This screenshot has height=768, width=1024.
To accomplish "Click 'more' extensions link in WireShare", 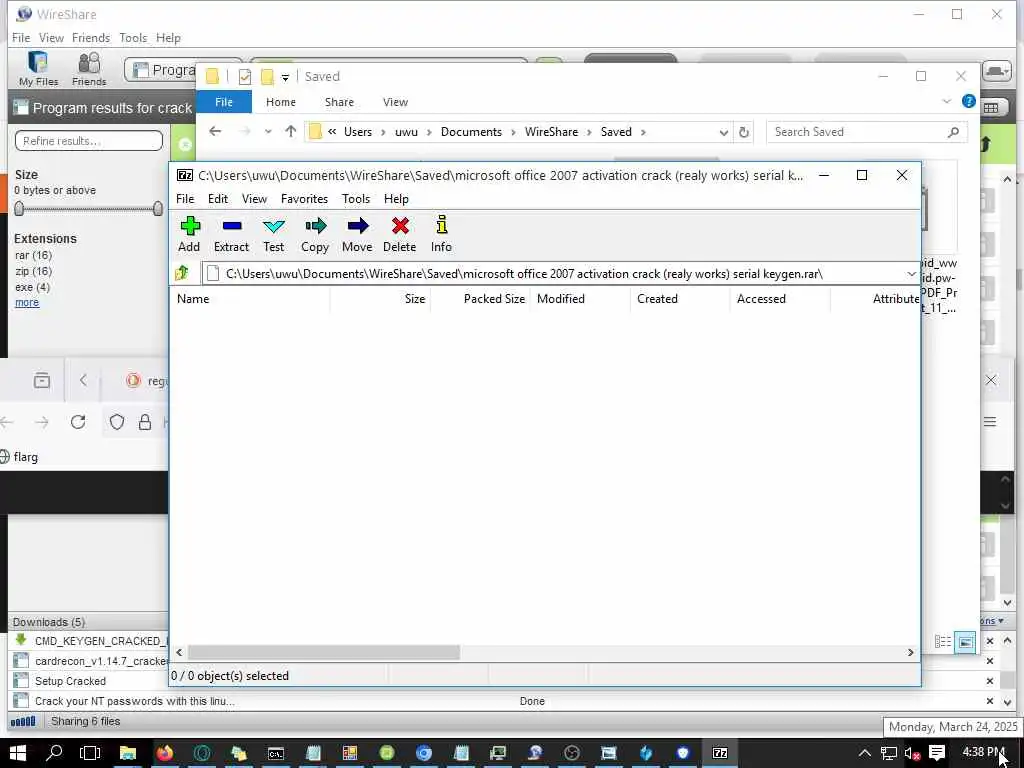I will (x=27, y=302).
